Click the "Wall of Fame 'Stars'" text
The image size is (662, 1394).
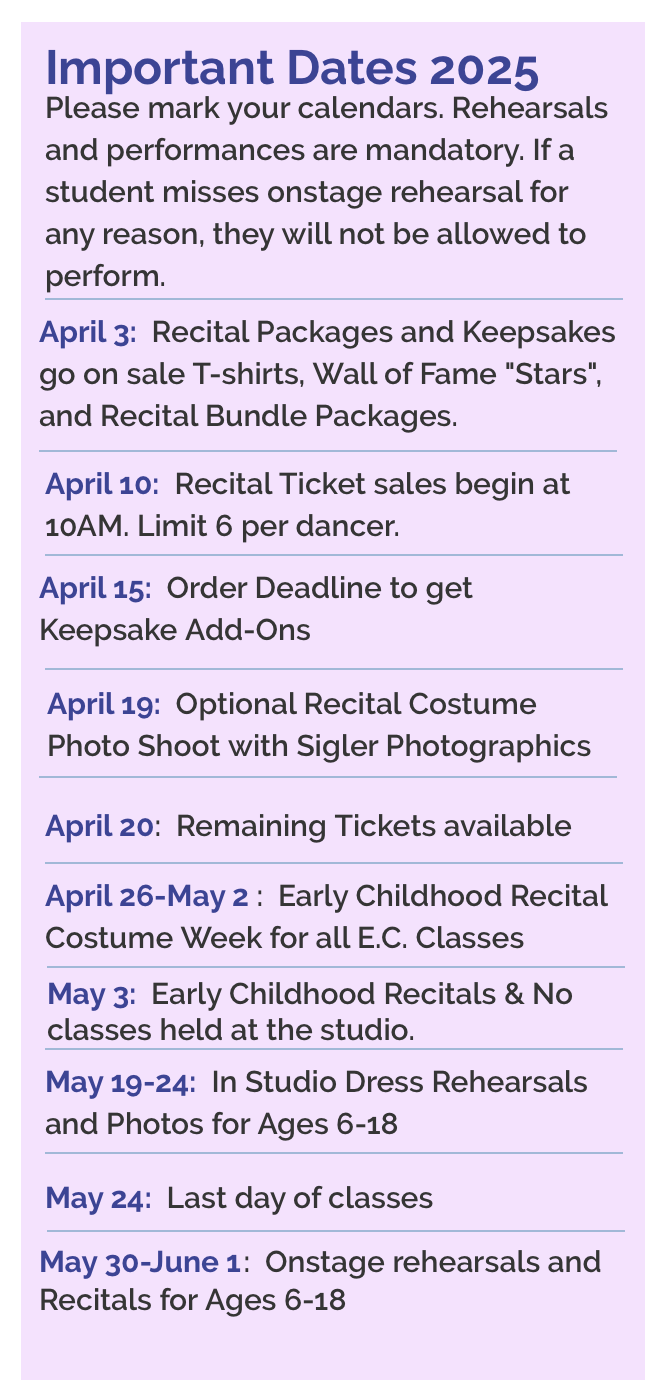tap(459, 374)
